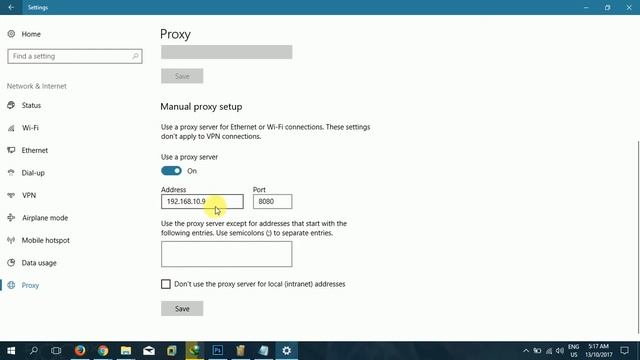Click the Ethernet monitor icon
Viewport: 640px width, 360px height.
[11, 150]
